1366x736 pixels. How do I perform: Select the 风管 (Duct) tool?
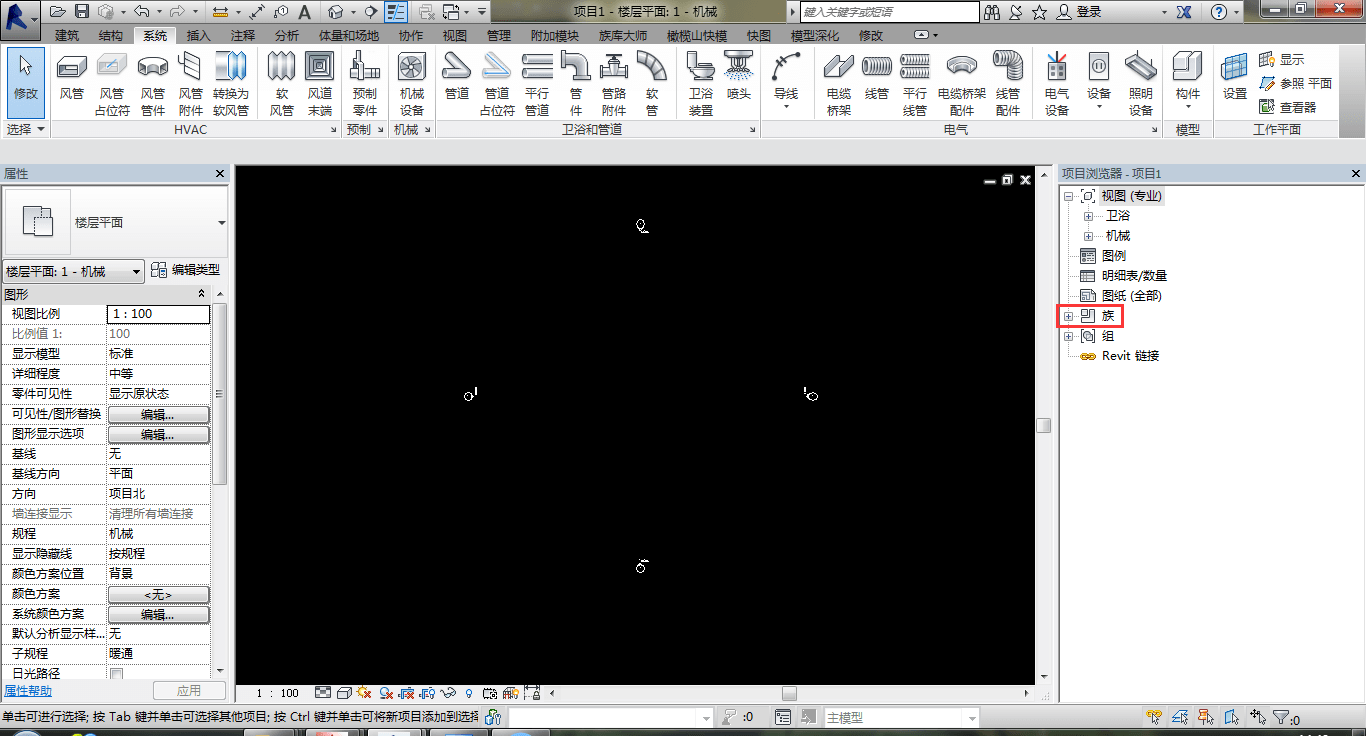[72, 79]
